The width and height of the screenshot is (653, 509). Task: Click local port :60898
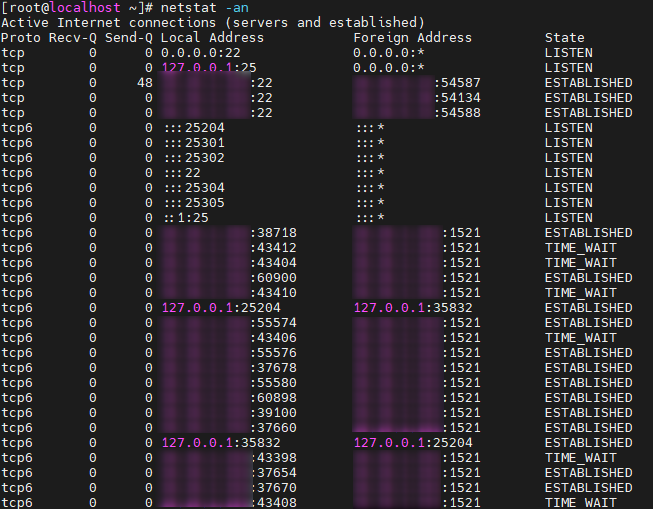273,398
